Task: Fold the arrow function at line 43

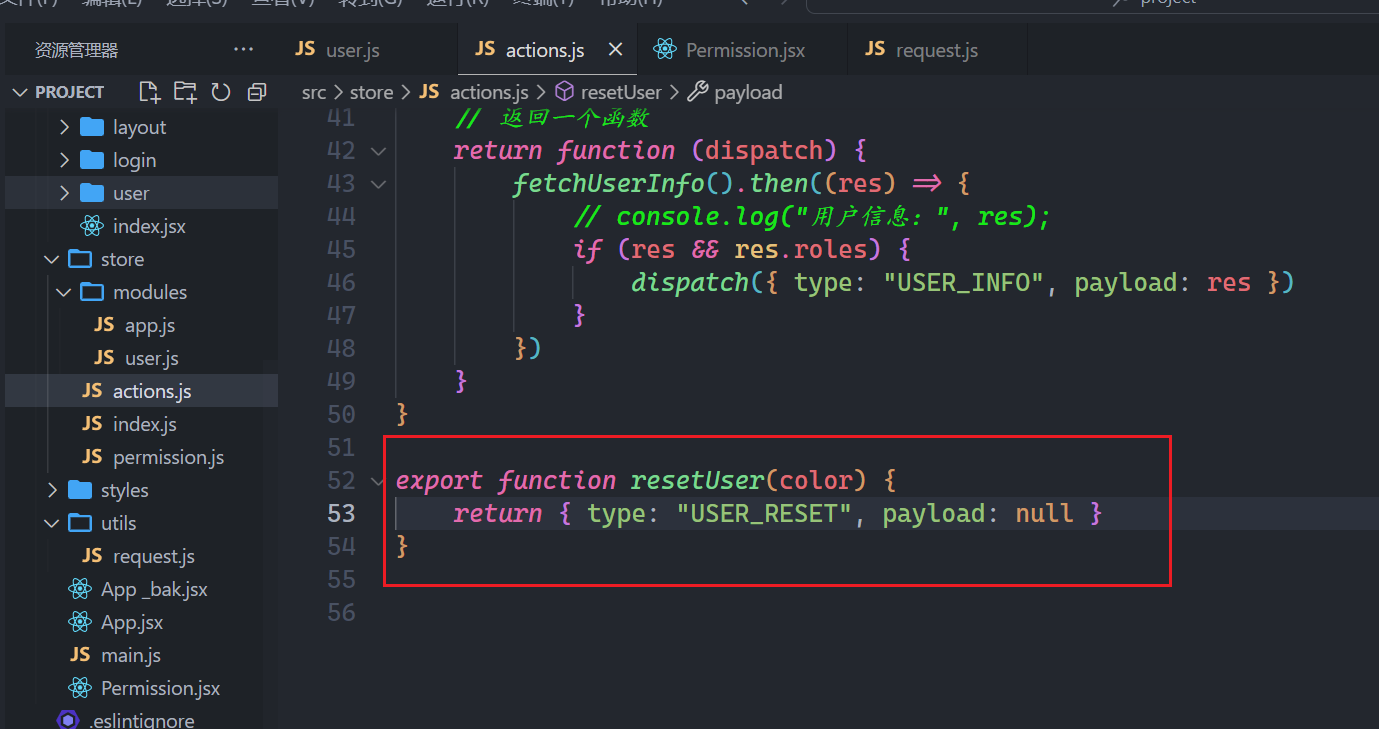Action: 378,183
